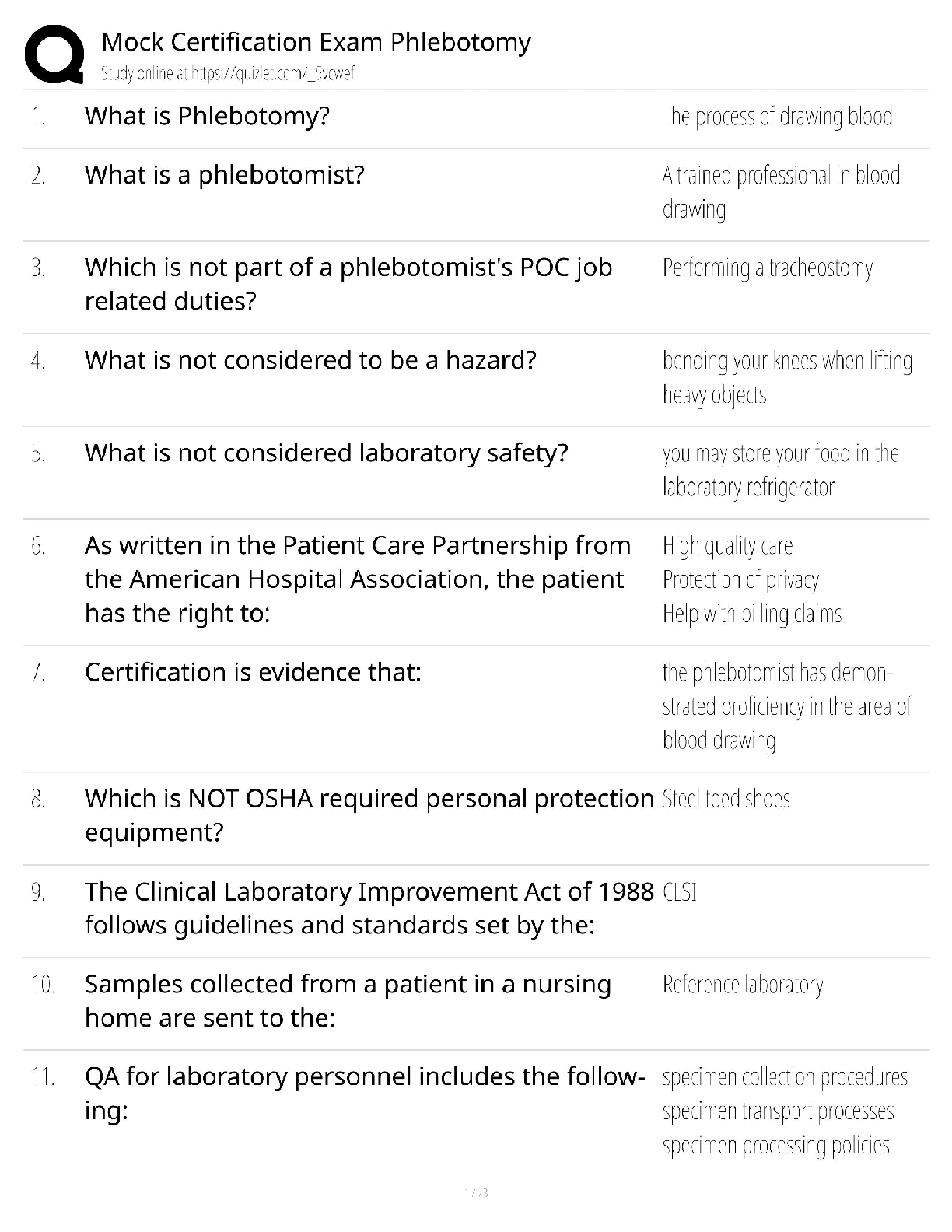Open the quizlet.com study link
The image size is (952, 1232).
pos(227,74)
